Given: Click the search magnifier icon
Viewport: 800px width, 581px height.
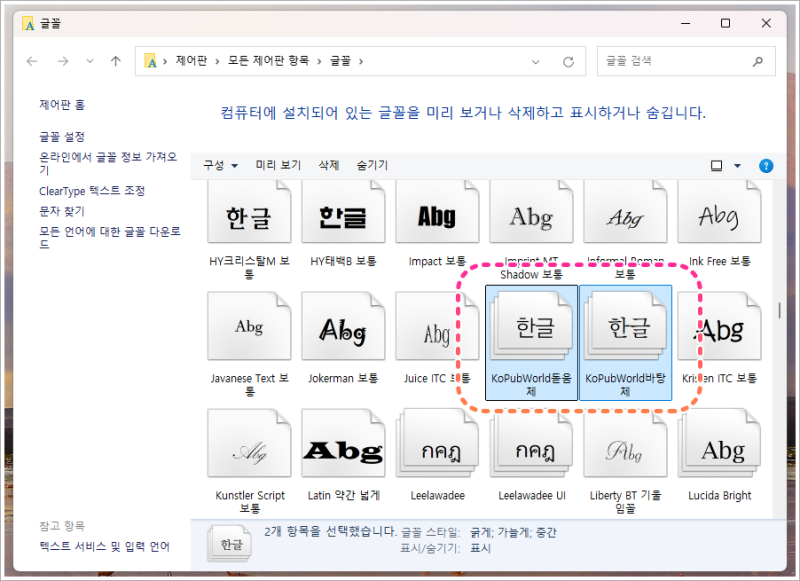Looking at the screenshot, I should [x=758, y=62].
